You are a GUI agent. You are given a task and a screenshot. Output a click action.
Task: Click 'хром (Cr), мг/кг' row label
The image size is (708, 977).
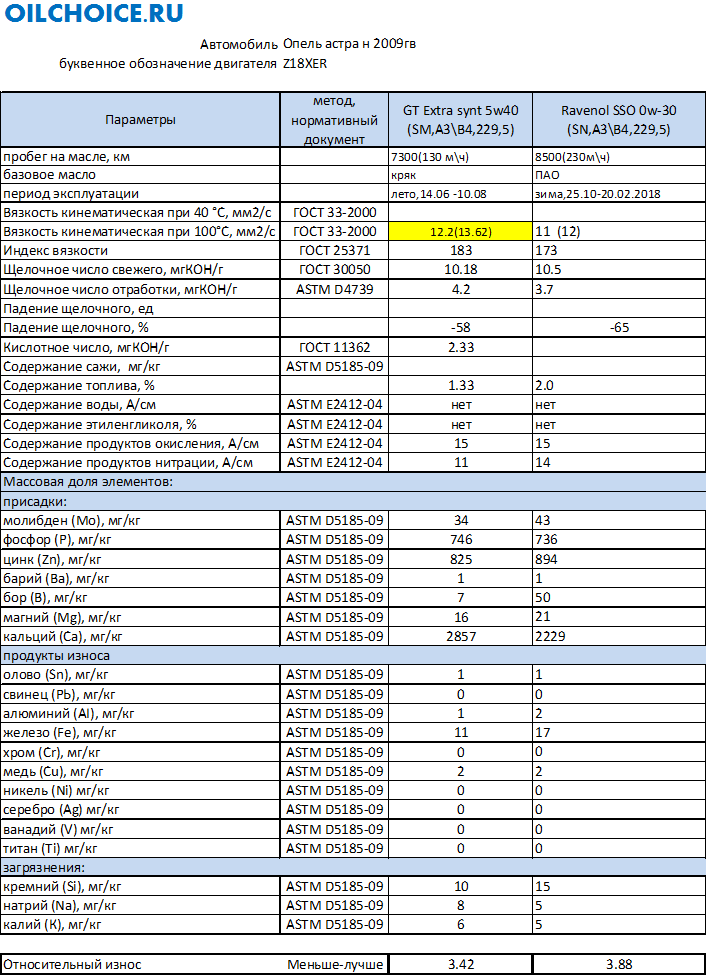pyautogui.click(x=52, y=752)
